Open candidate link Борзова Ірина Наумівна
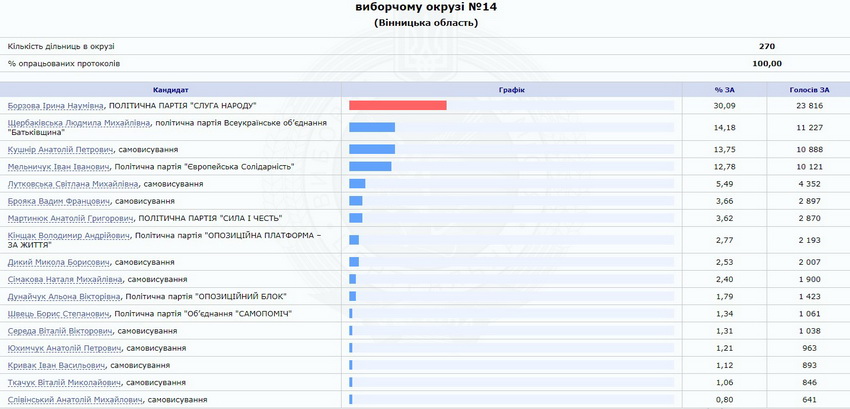This screenshot has width=850, height=409. [x=54, y=105]
